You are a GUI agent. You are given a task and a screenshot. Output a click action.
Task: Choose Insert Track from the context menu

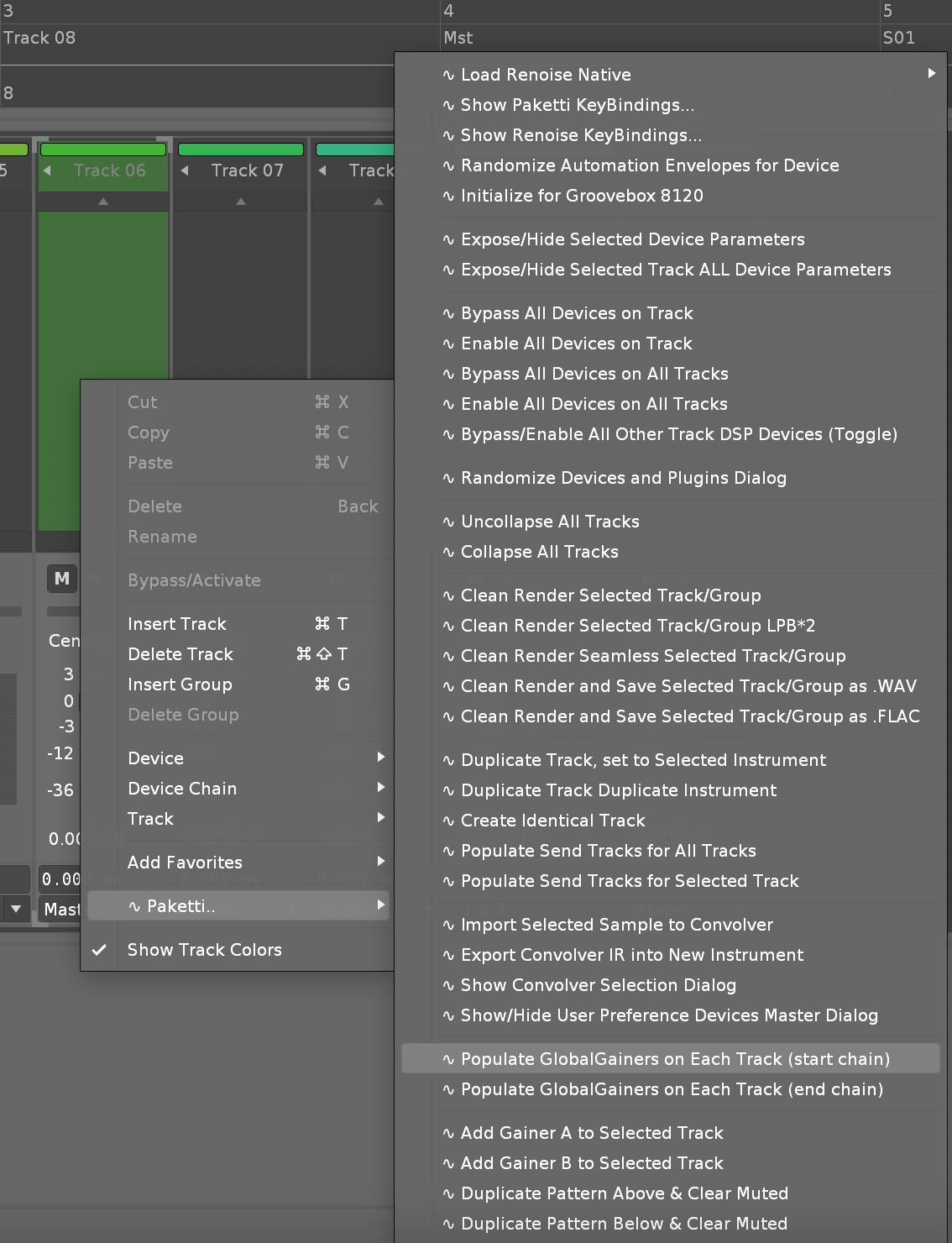(x=177, y=624)
